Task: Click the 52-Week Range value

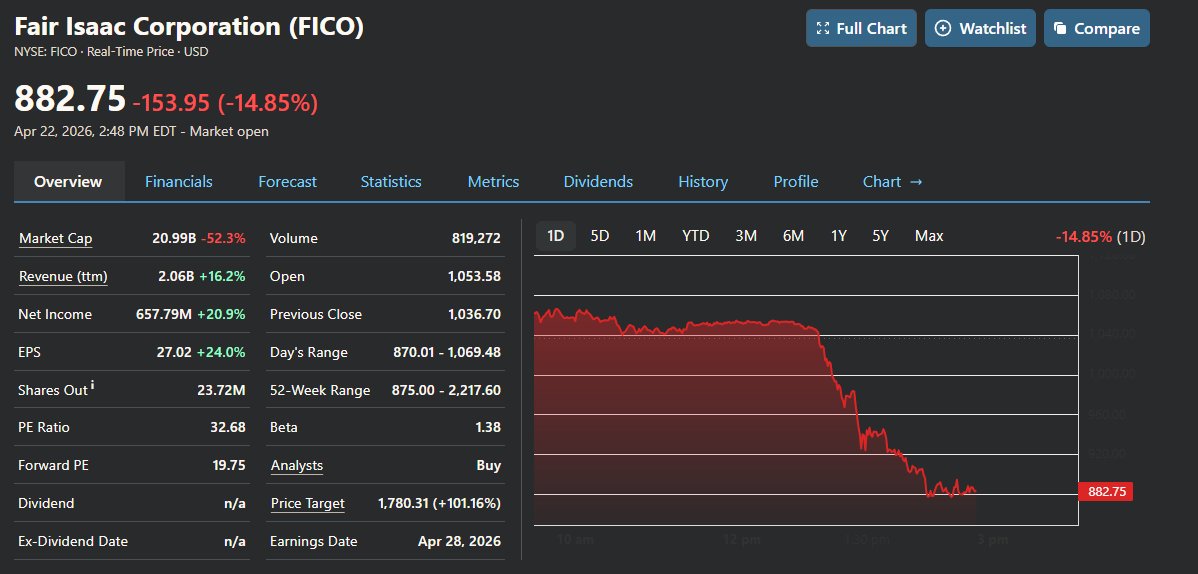Action: pos(446,391)
